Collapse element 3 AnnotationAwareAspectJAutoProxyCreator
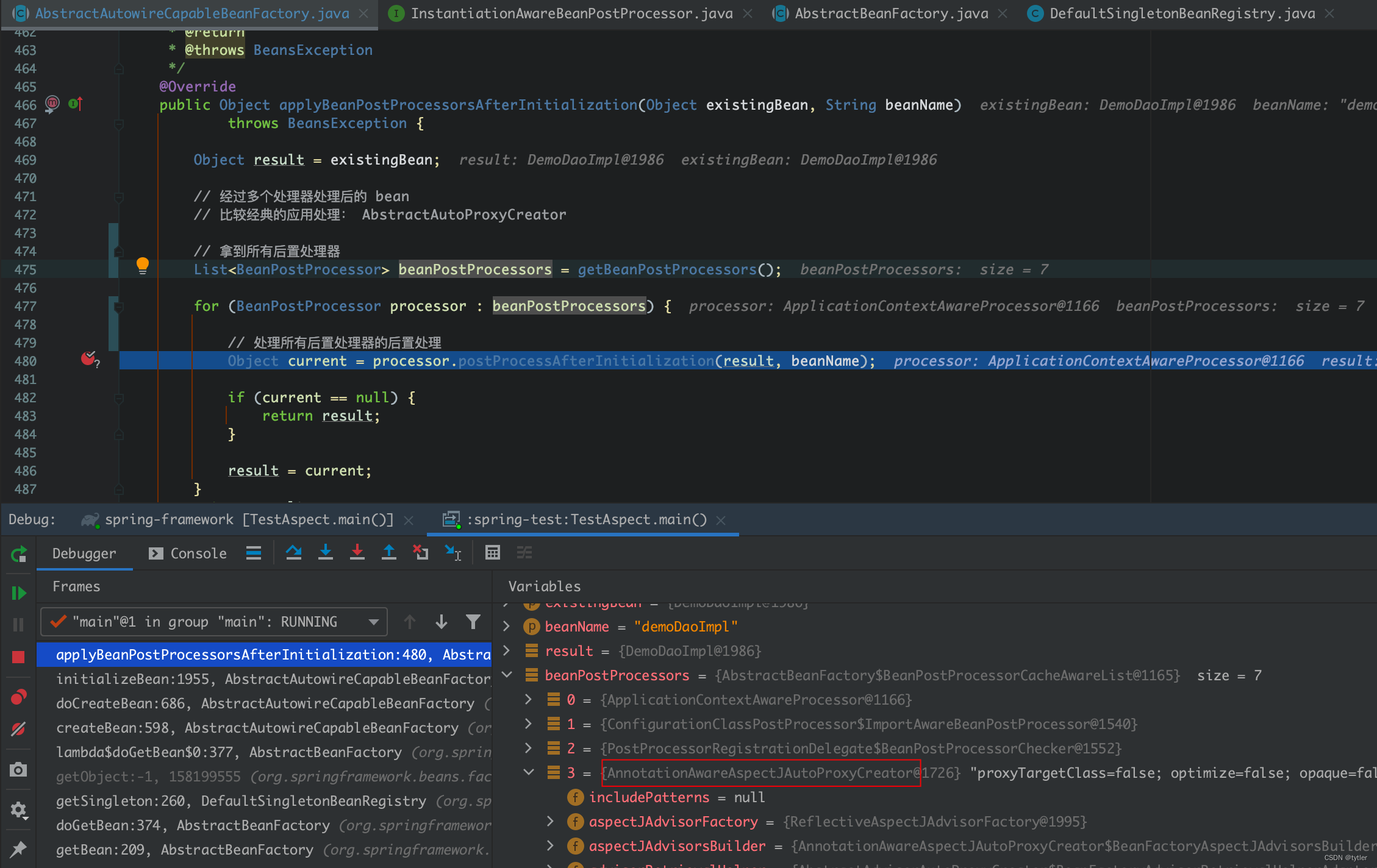Viewport: 1377px width, 868px height. [x=528, y=772]
